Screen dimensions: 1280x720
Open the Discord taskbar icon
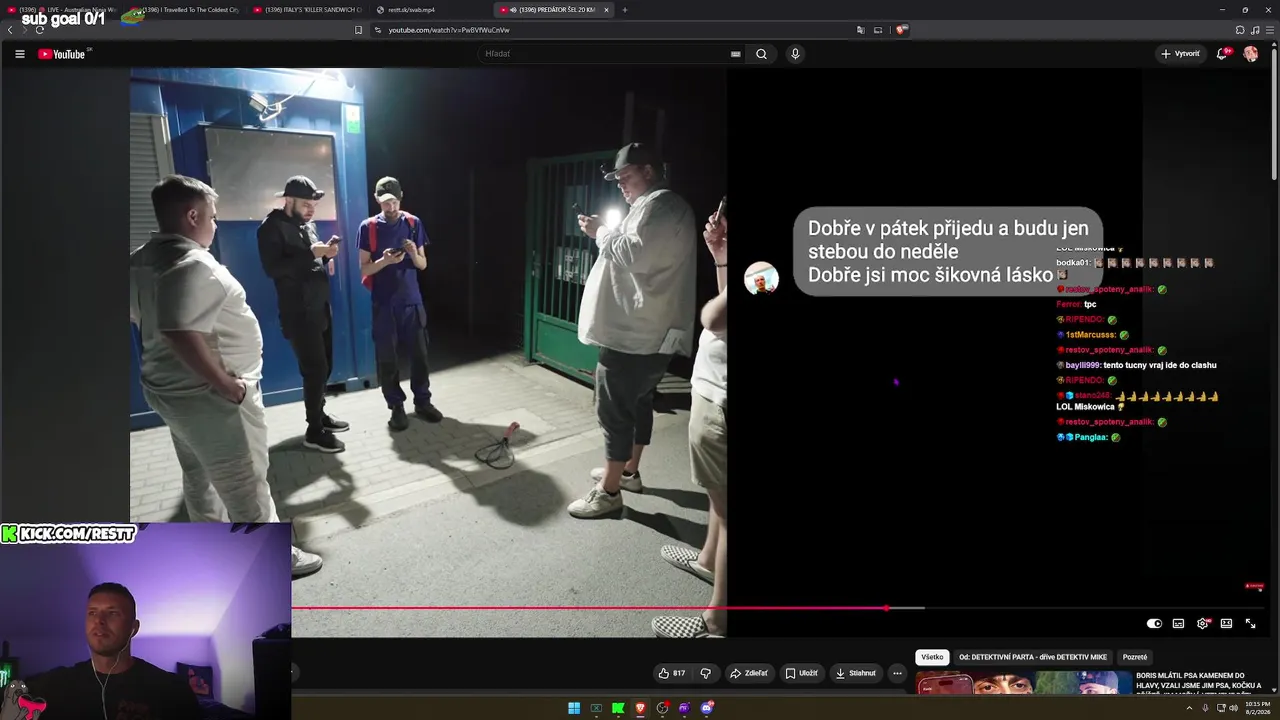click(707, 708)
